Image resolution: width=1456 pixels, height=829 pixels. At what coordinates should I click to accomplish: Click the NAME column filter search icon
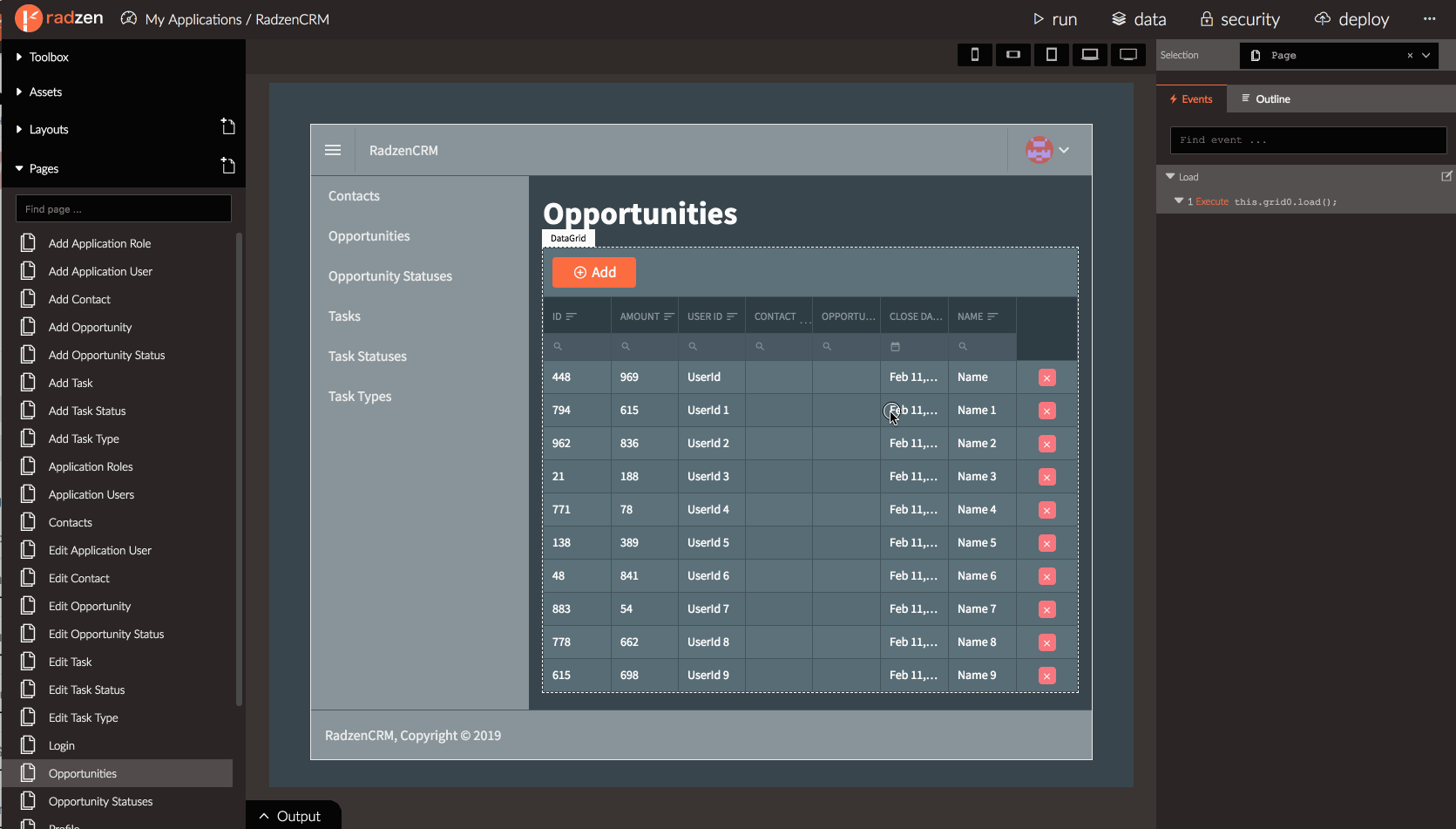point(963,346)
